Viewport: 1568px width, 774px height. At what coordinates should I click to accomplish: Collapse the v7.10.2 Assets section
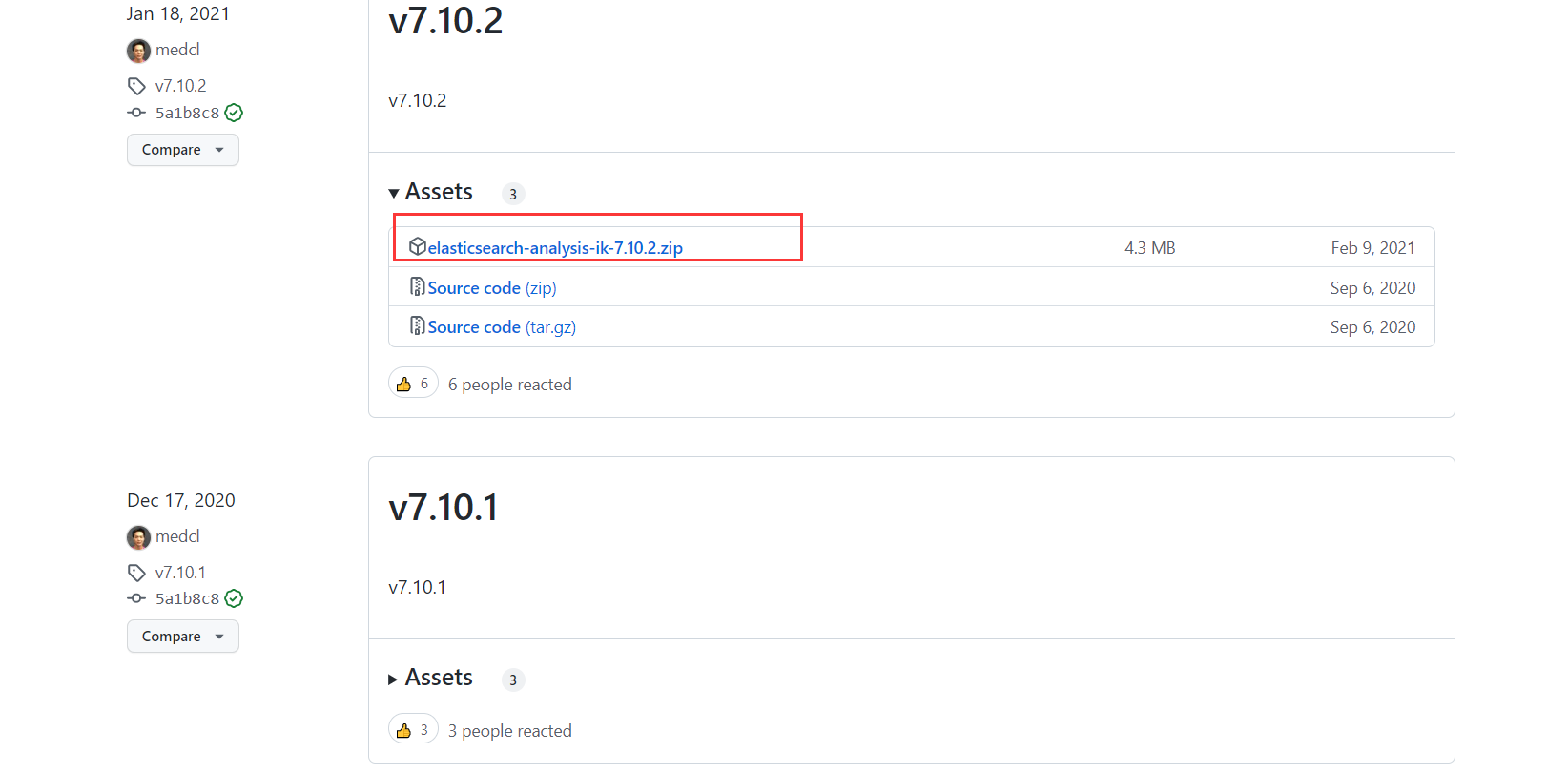[430, 192]
